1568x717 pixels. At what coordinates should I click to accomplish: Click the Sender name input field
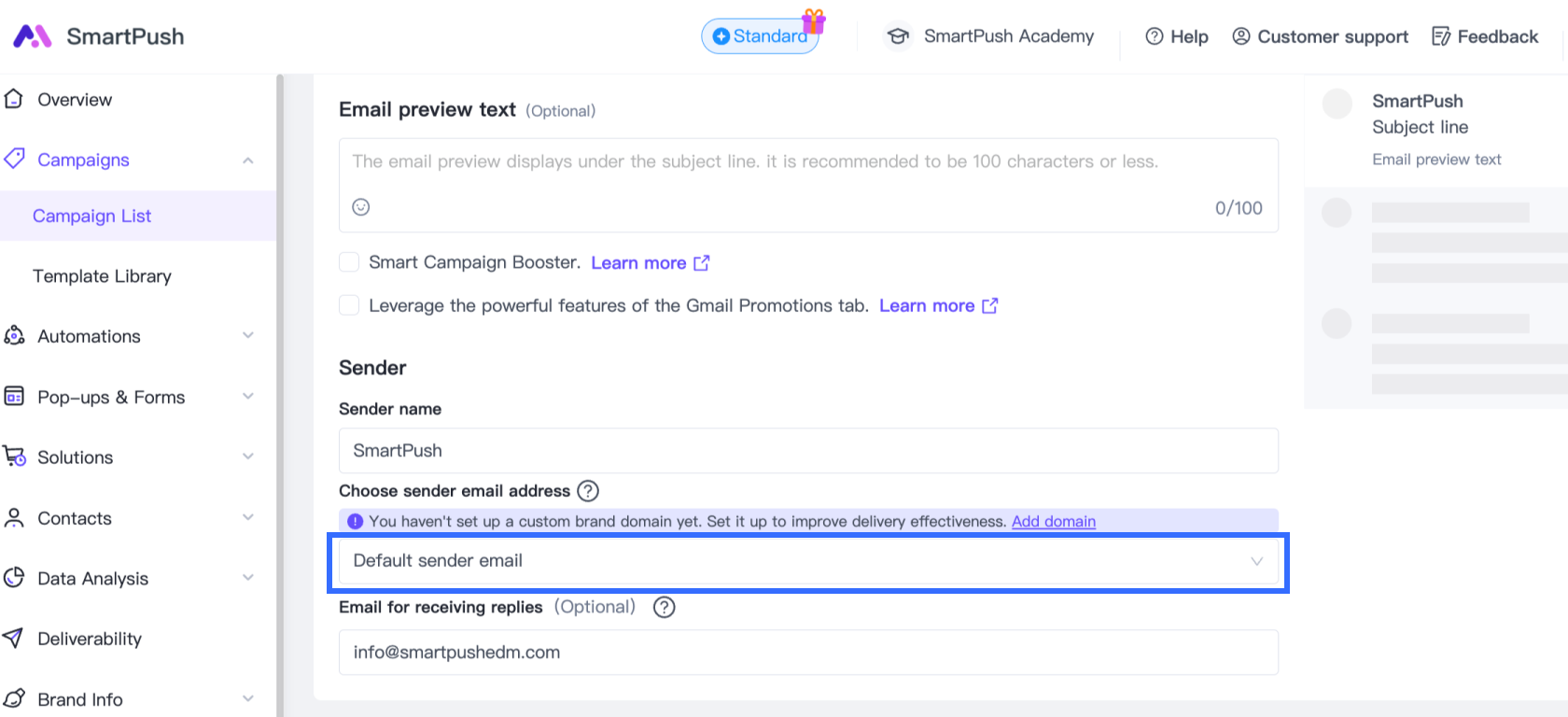pos(807,451)
